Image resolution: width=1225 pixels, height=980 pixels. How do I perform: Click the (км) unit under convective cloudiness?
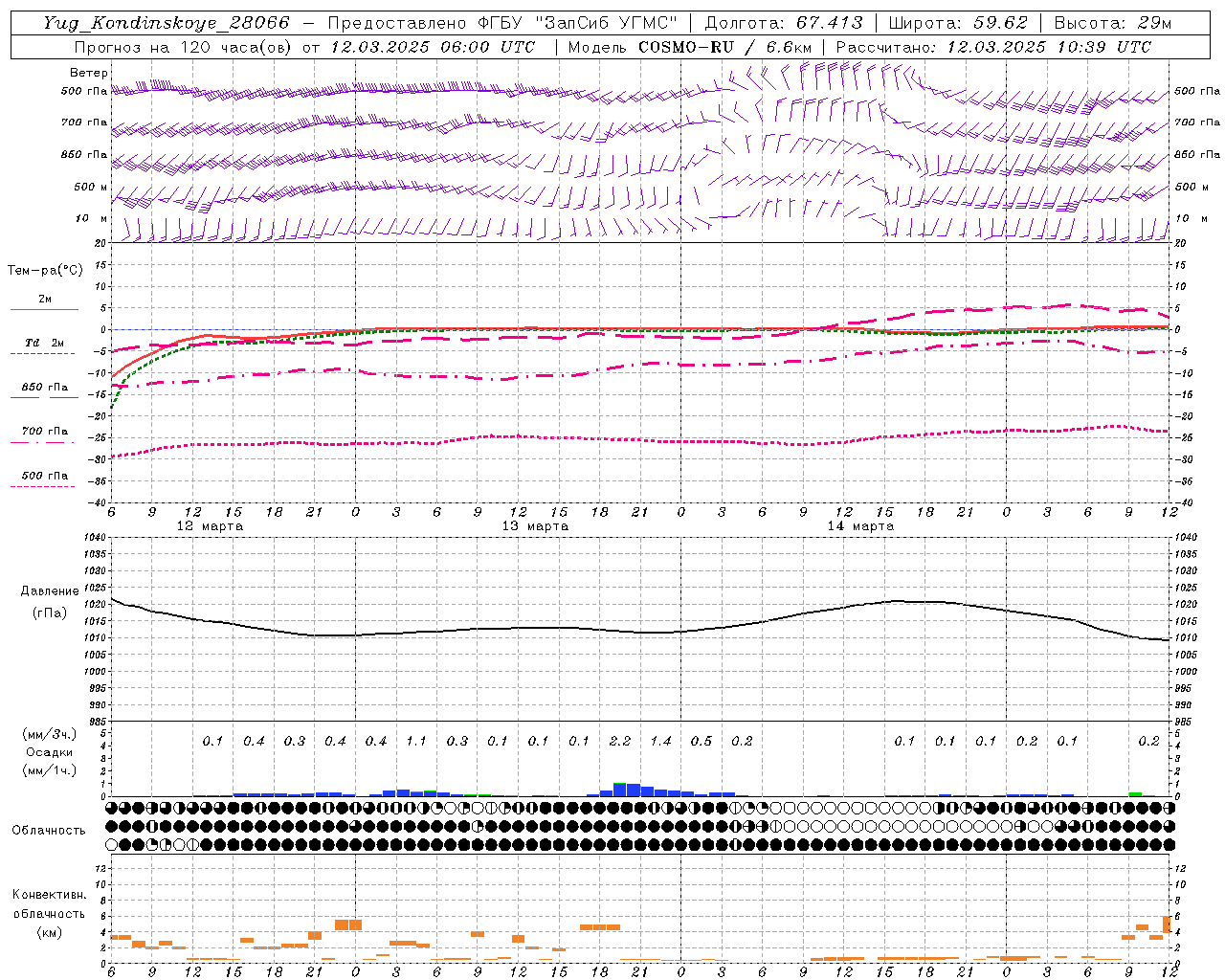coord(49,932)
